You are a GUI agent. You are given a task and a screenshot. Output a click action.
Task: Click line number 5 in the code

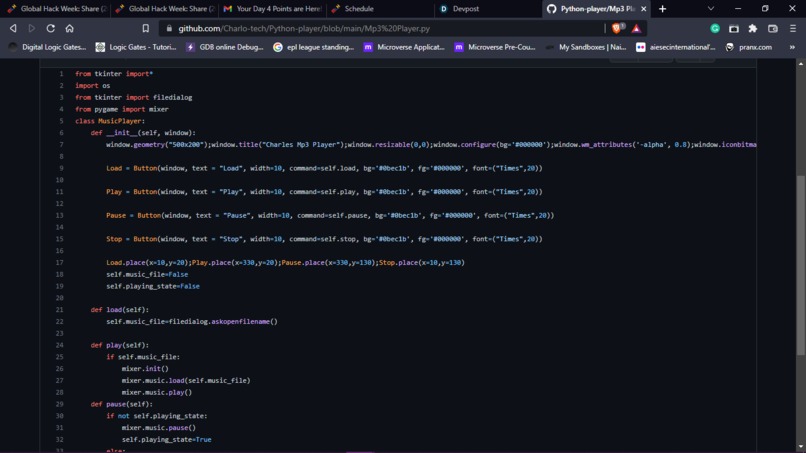[x=61, y=121]
